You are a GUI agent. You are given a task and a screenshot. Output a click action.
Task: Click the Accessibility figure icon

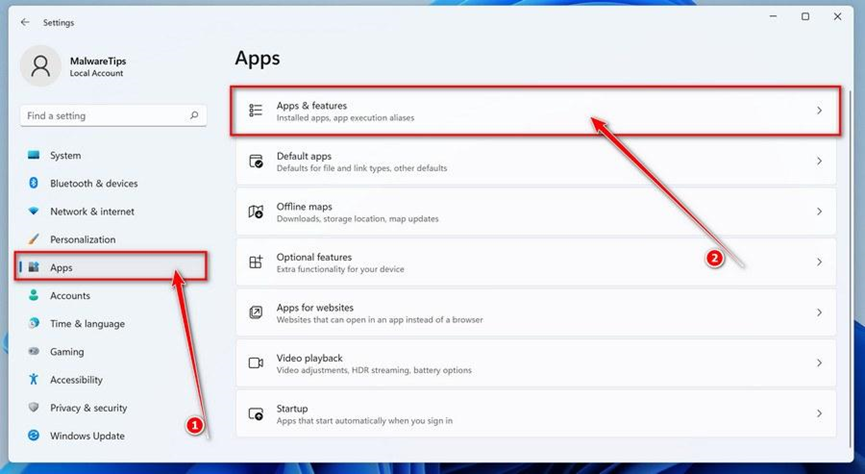click(x=34, y=379)
